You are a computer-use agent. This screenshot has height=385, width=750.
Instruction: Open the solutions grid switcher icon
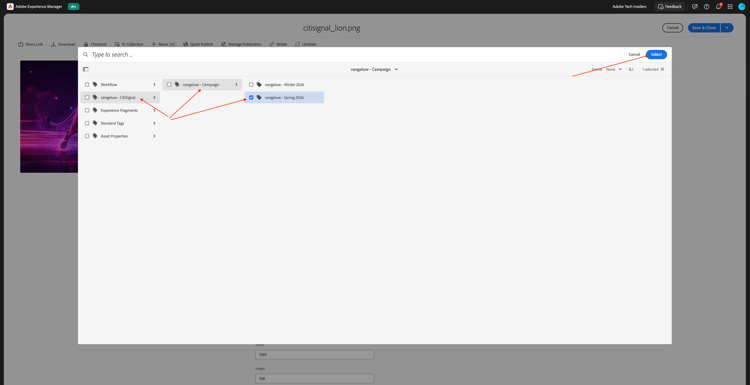[x=730, y=7]
